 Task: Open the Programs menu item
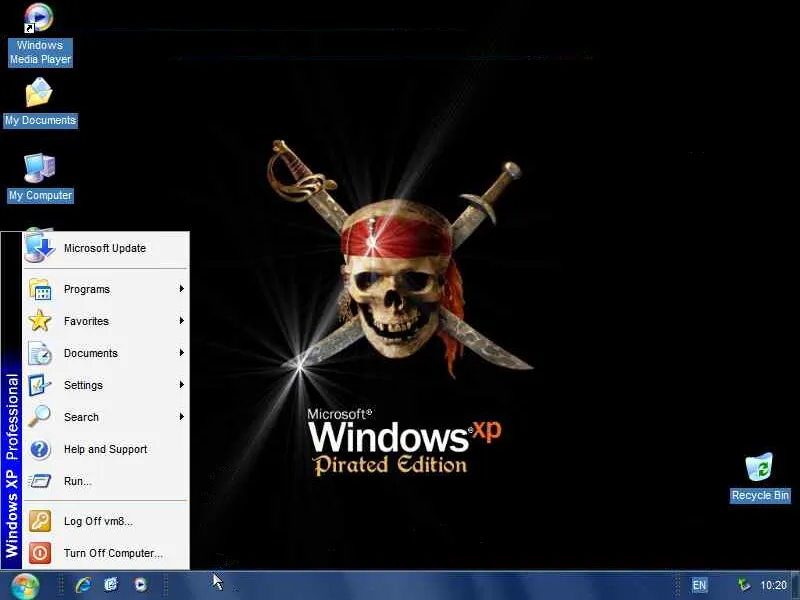coord(106,289)
